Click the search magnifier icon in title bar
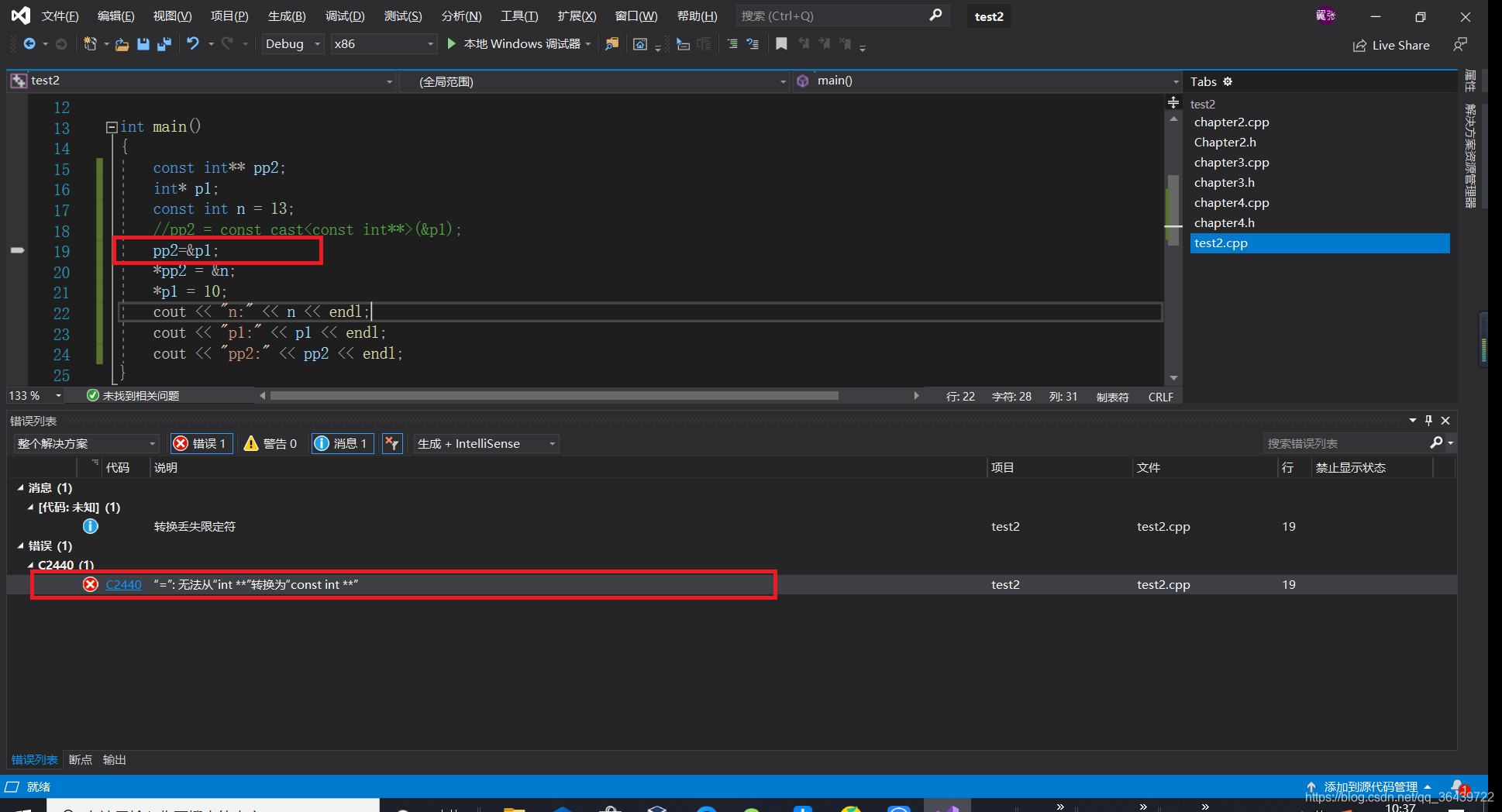 coord(935,15)
